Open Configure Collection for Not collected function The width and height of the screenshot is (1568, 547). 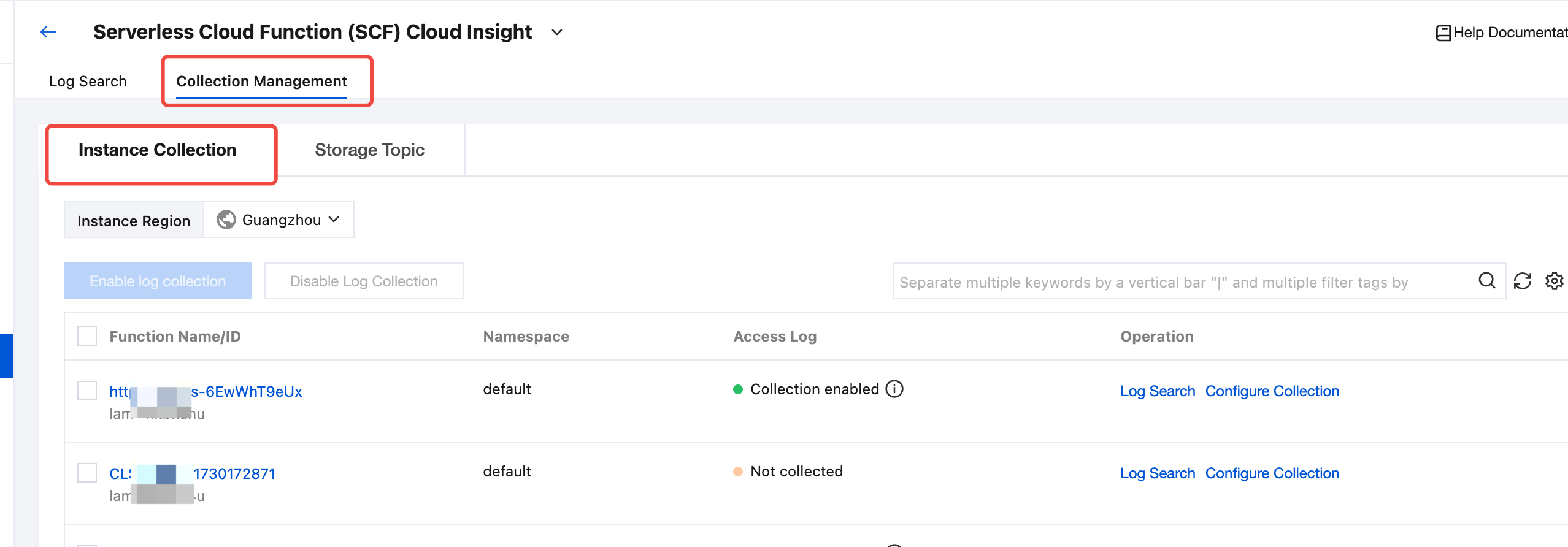(x=1272, y=473)
